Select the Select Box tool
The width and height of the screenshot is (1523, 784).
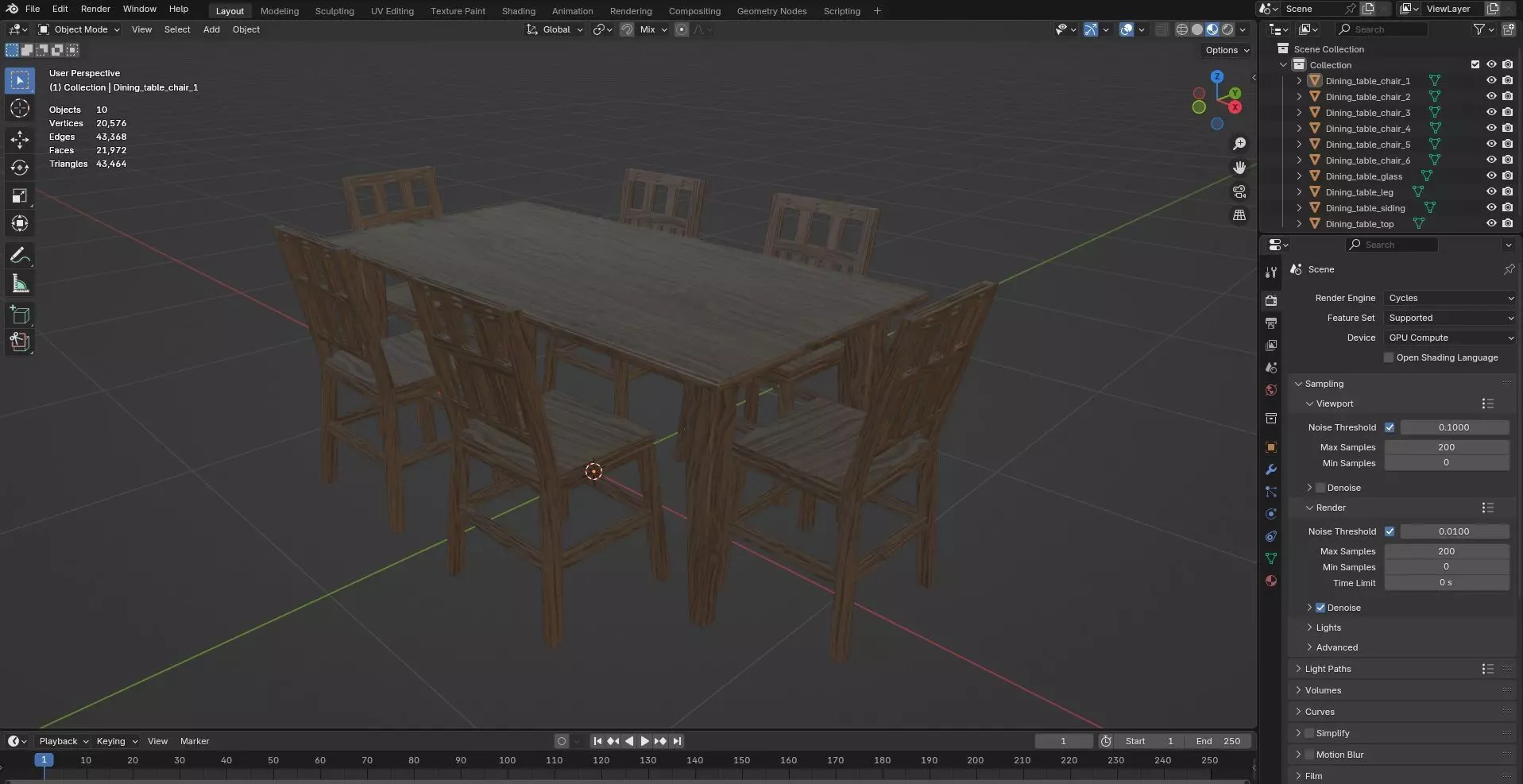tap(20, 80)
